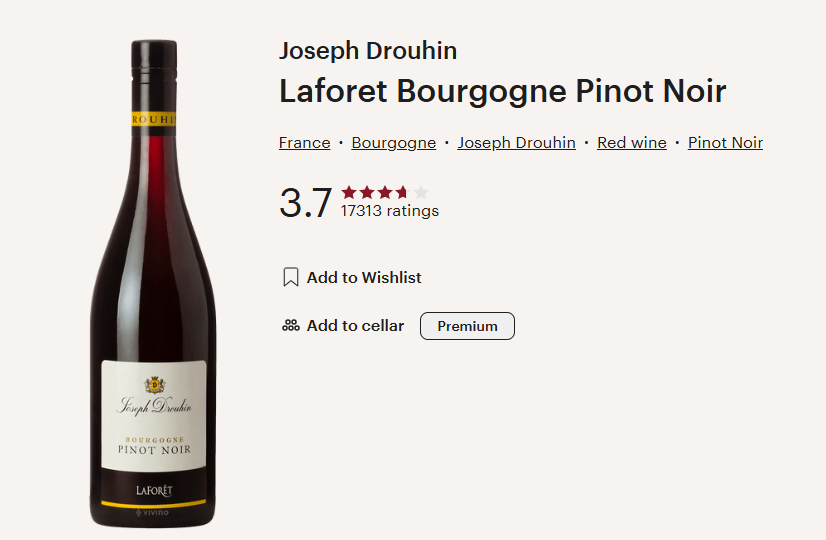Click the grape cluster cellar icon
Viewport: 826px width, 540px height.
coord(291,326)
